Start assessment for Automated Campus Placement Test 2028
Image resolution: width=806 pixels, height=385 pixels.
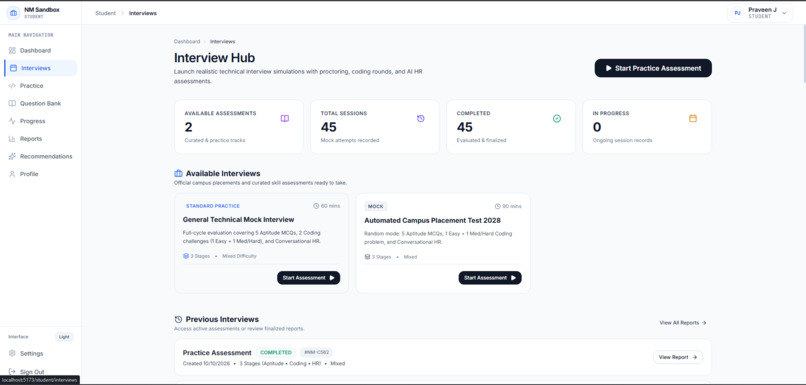pos(490,278)
